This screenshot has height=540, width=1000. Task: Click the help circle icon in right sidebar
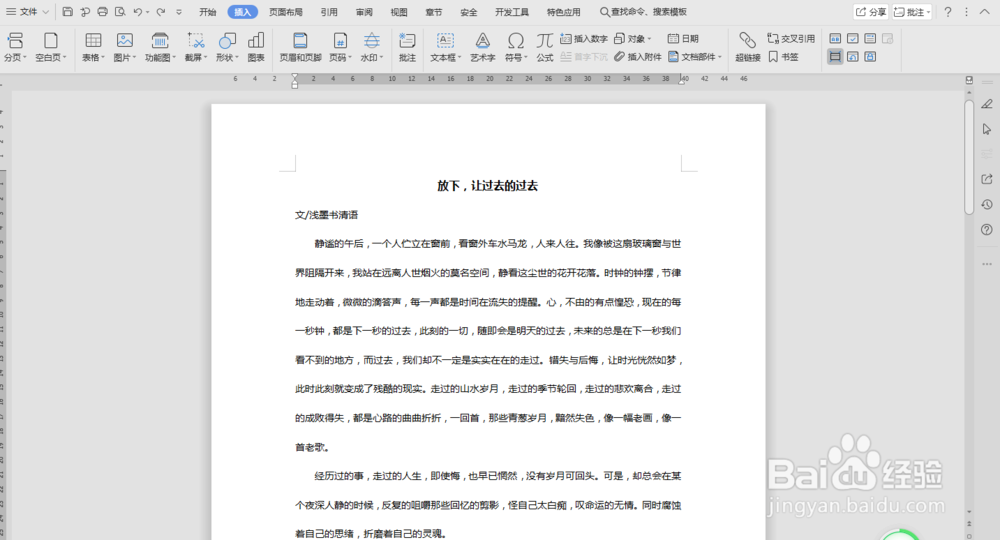pyautogui.click(x=987, y=230)
